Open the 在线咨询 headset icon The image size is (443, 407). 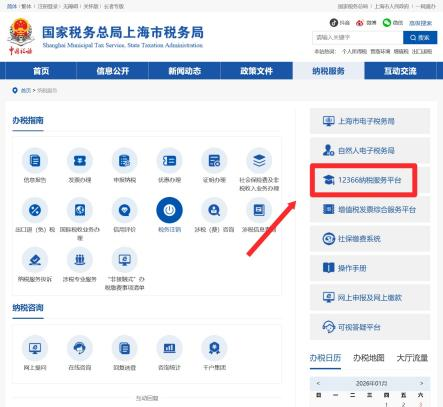coord(80,348)
